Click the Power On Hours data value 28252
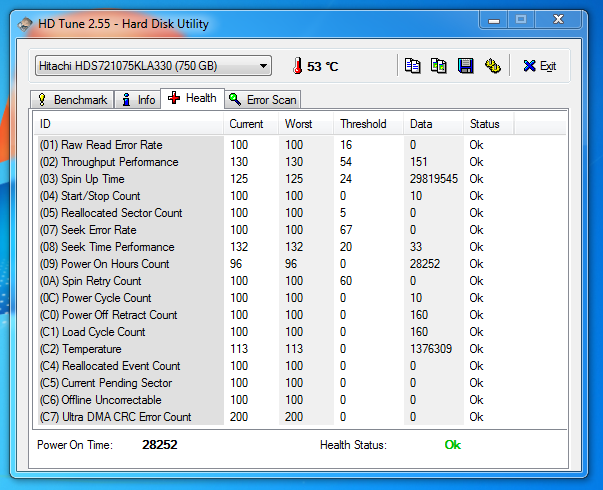Viewport: 603px width, 490px height. click(425, 264)
